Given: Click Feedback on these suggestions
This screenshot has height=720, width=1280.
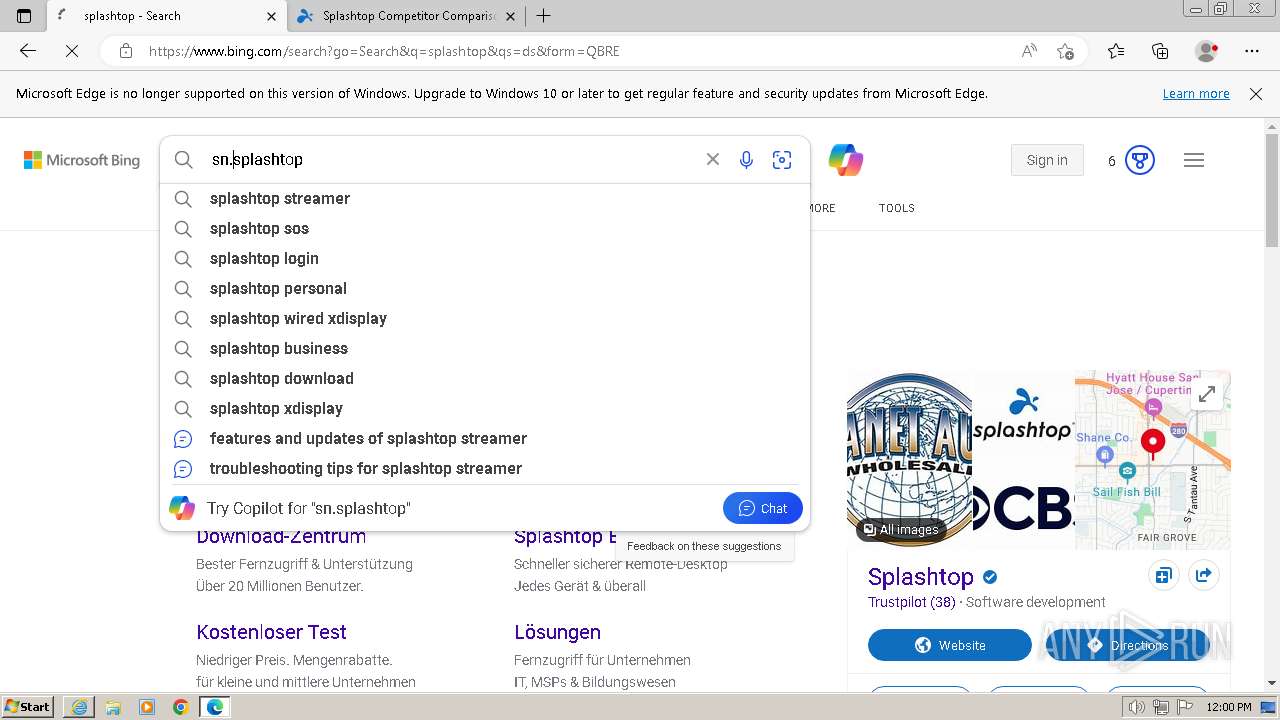Looking at the screenshot, I should point(704,546).
